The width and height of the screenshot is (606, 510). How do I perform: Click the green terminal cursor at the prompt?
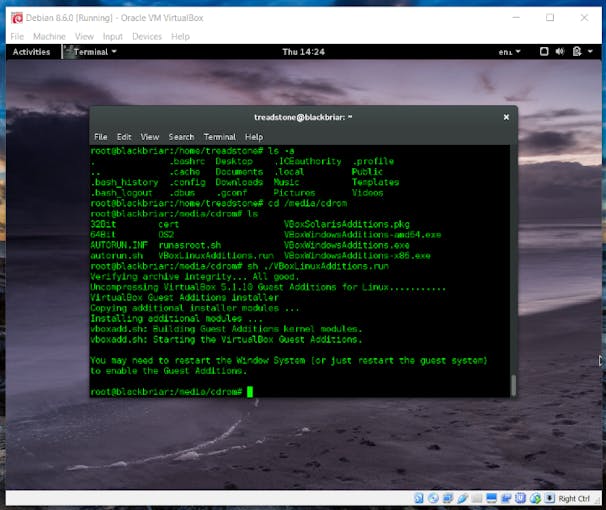[250, 391]
